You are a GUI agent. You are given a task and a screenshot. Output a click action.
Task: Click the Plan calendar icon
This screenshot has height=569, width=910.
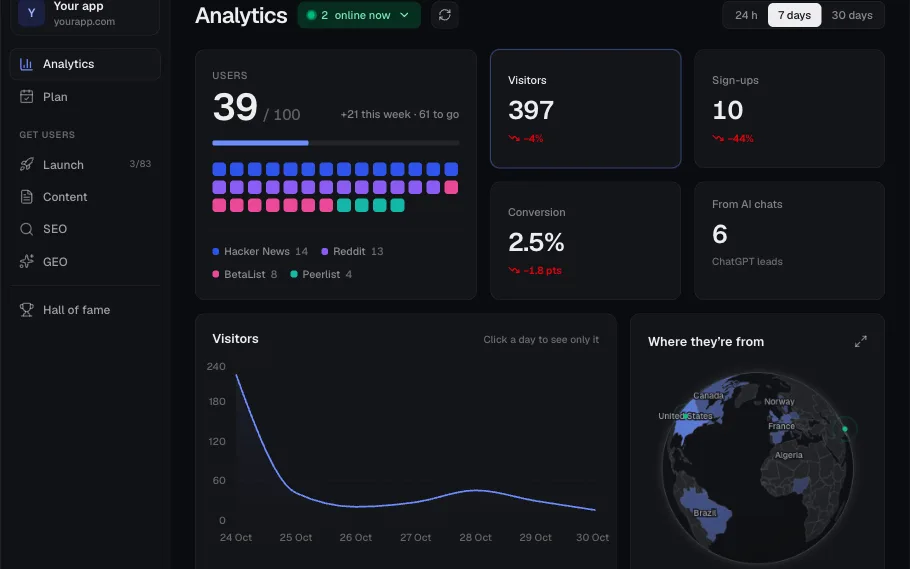pyautogui.click(x=26, y=96)
